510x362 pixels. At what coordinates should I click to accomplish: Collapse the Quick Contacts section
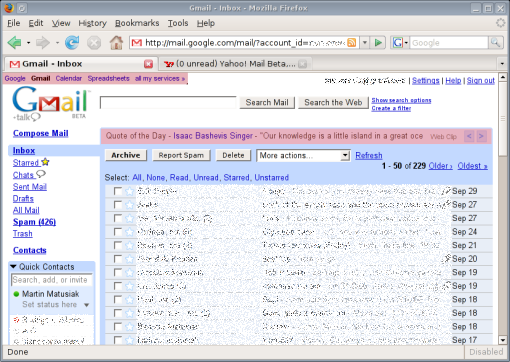[x=13, y=267]
